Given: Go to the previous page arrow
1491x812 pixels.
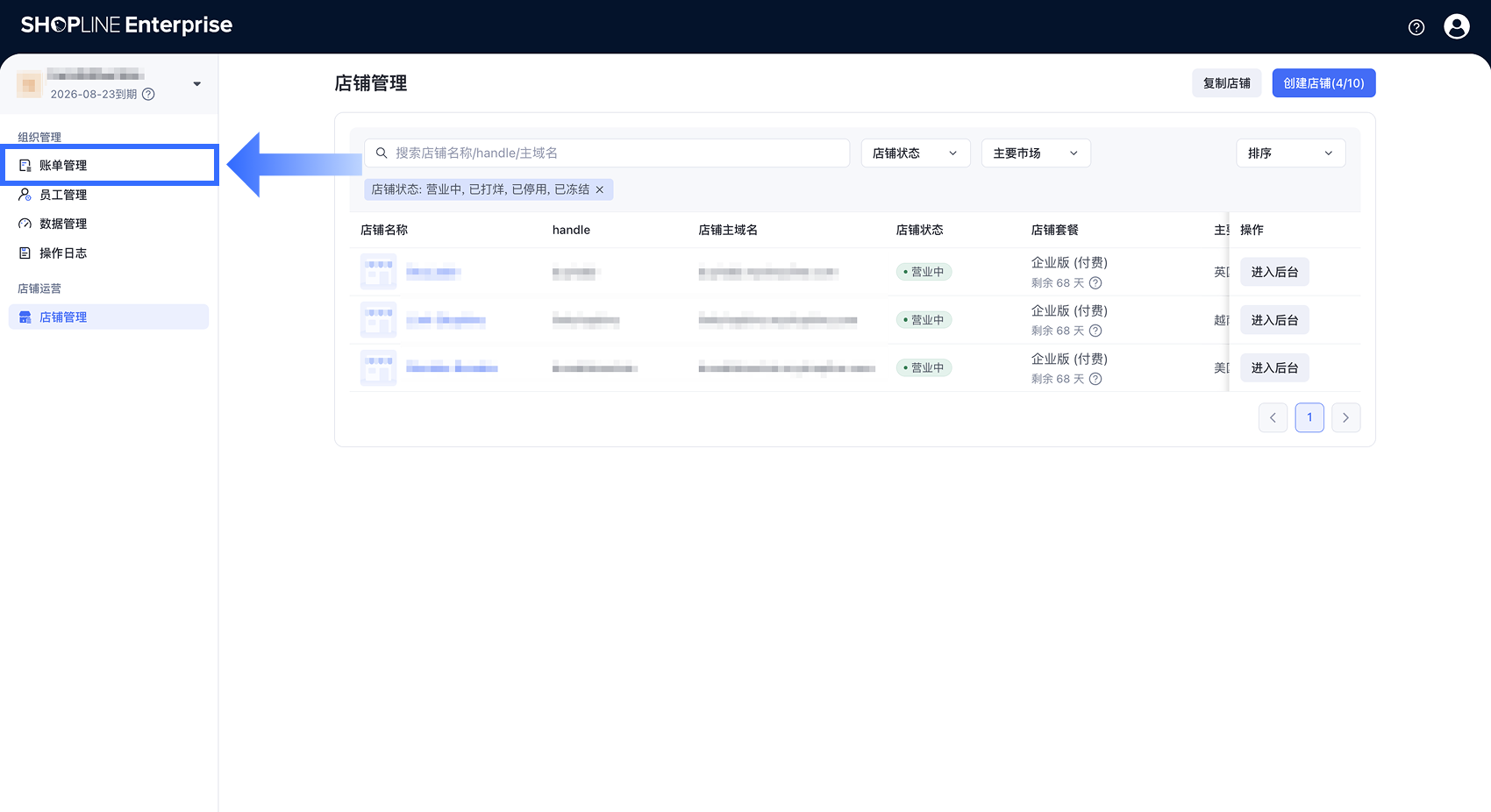Looking at the screenshot, I should pyautogui.click(x=1273, y=417).
